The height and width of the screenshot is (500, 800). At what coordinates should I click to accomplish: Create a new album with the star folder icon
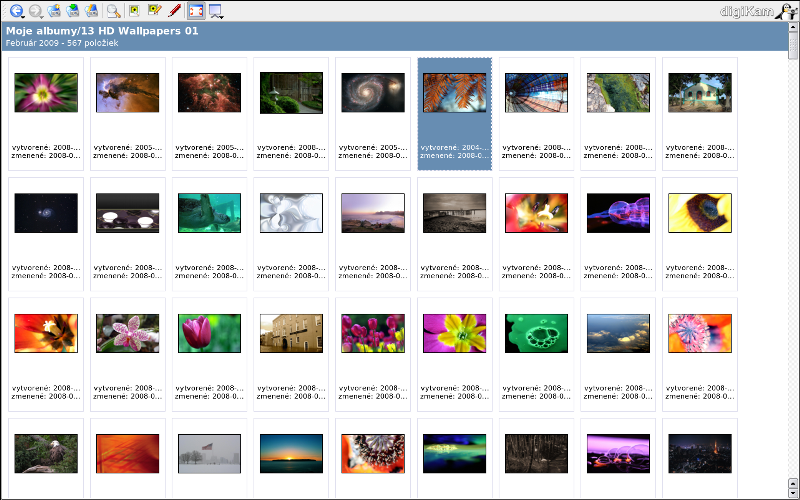(54, 11)
